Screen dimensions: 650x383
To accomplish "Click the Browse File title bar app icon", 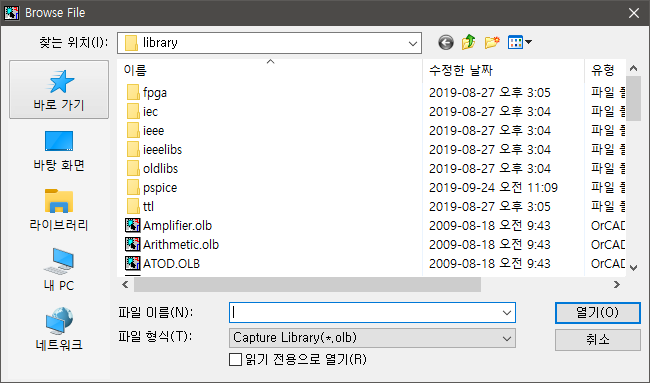I will [12, 13].
